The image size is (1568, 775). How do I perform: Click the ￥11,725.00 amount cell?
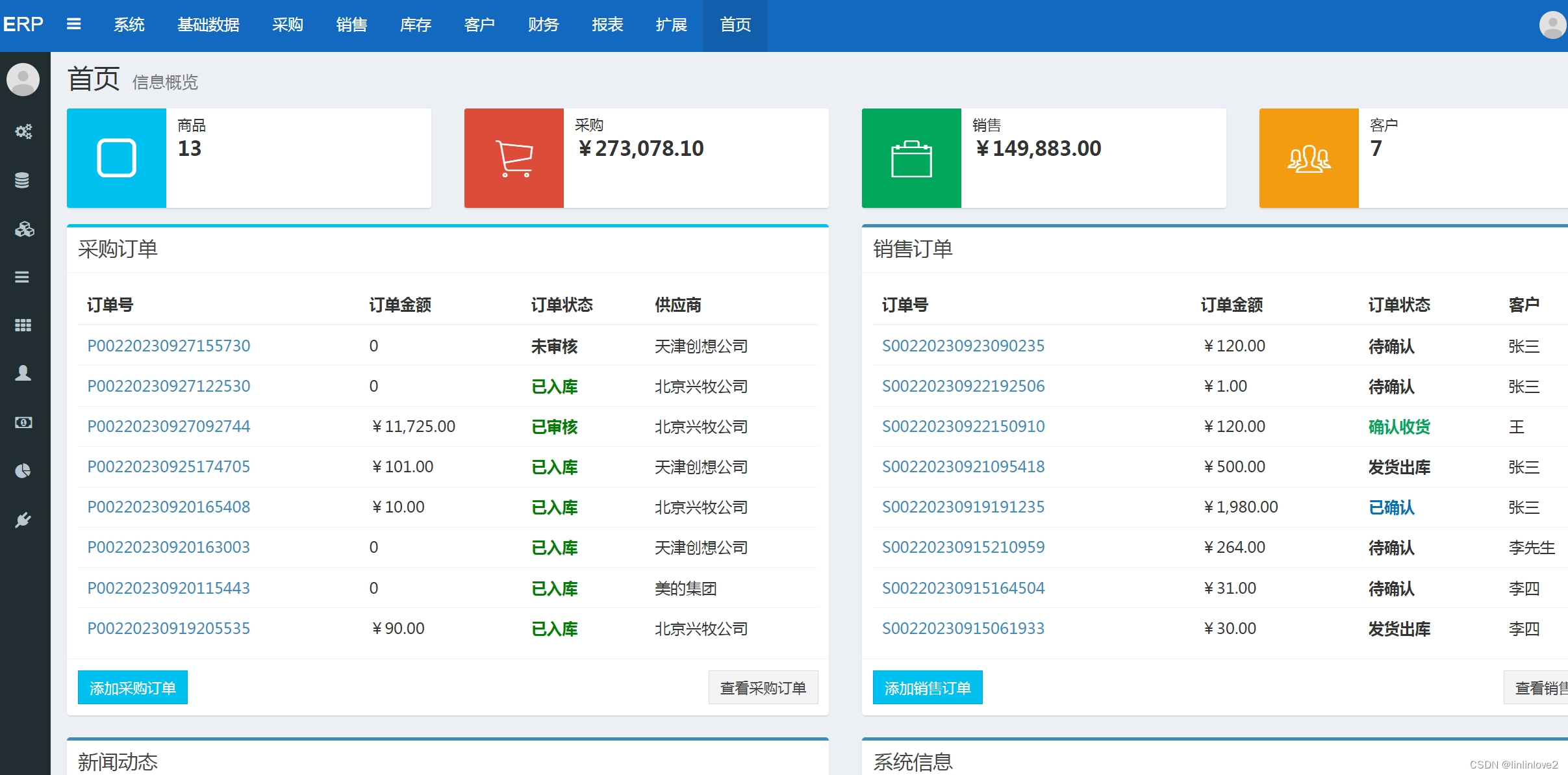click(x=412, y=426)
